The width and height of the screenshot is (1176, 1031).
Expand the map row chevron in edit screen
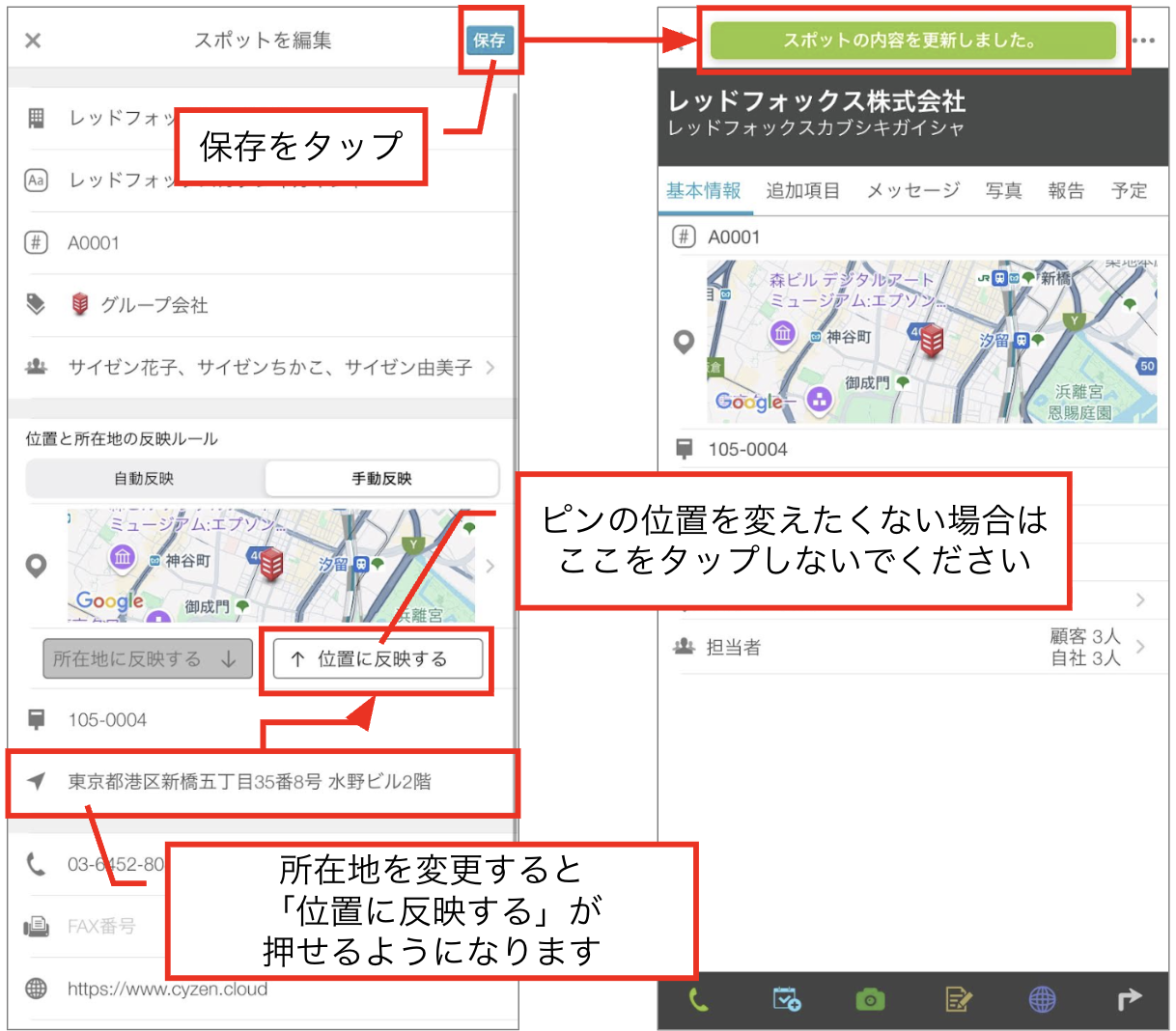click(x=490, y=566)
